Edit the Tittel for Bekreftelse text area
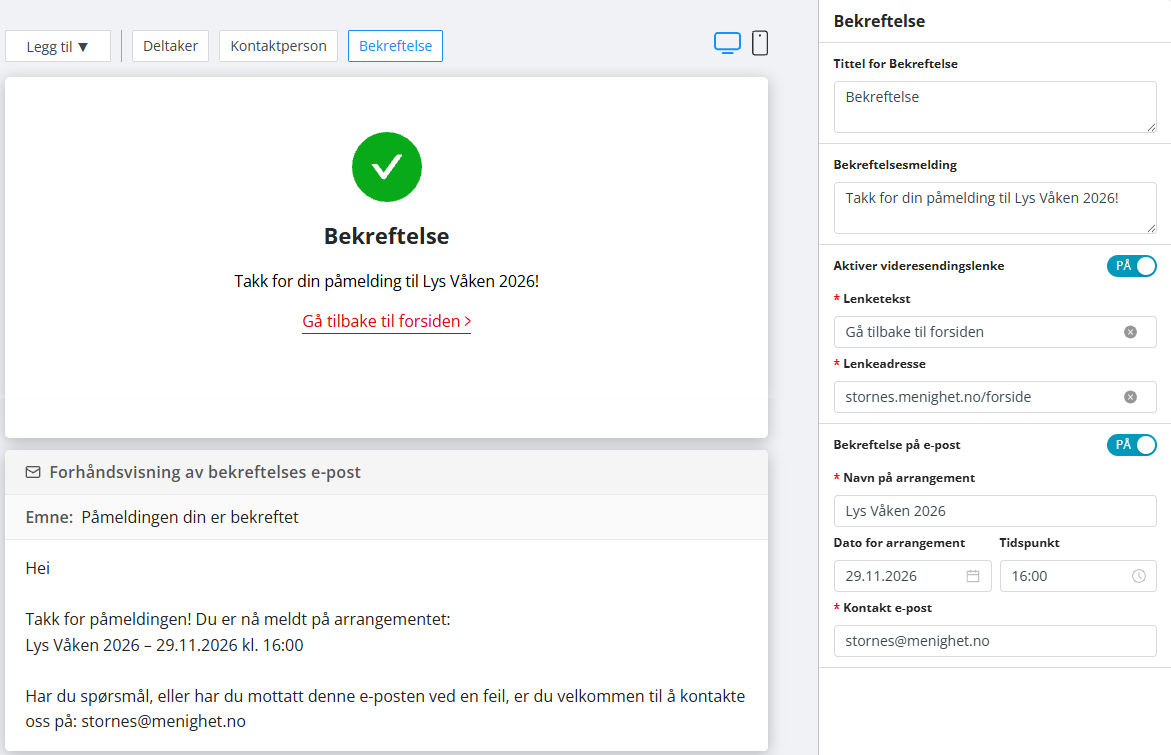Screen dimensions: 1171x755 click(x=995, y=107)
